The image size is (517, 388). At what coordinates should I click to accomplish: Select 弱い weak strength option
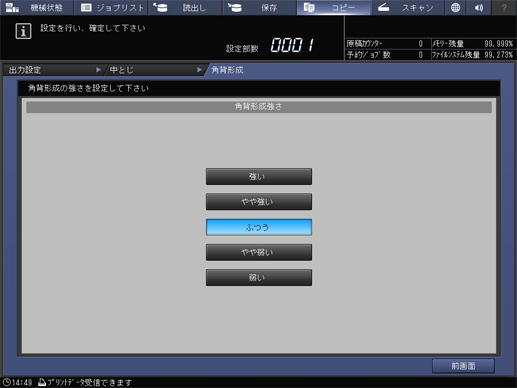(259, 278)
